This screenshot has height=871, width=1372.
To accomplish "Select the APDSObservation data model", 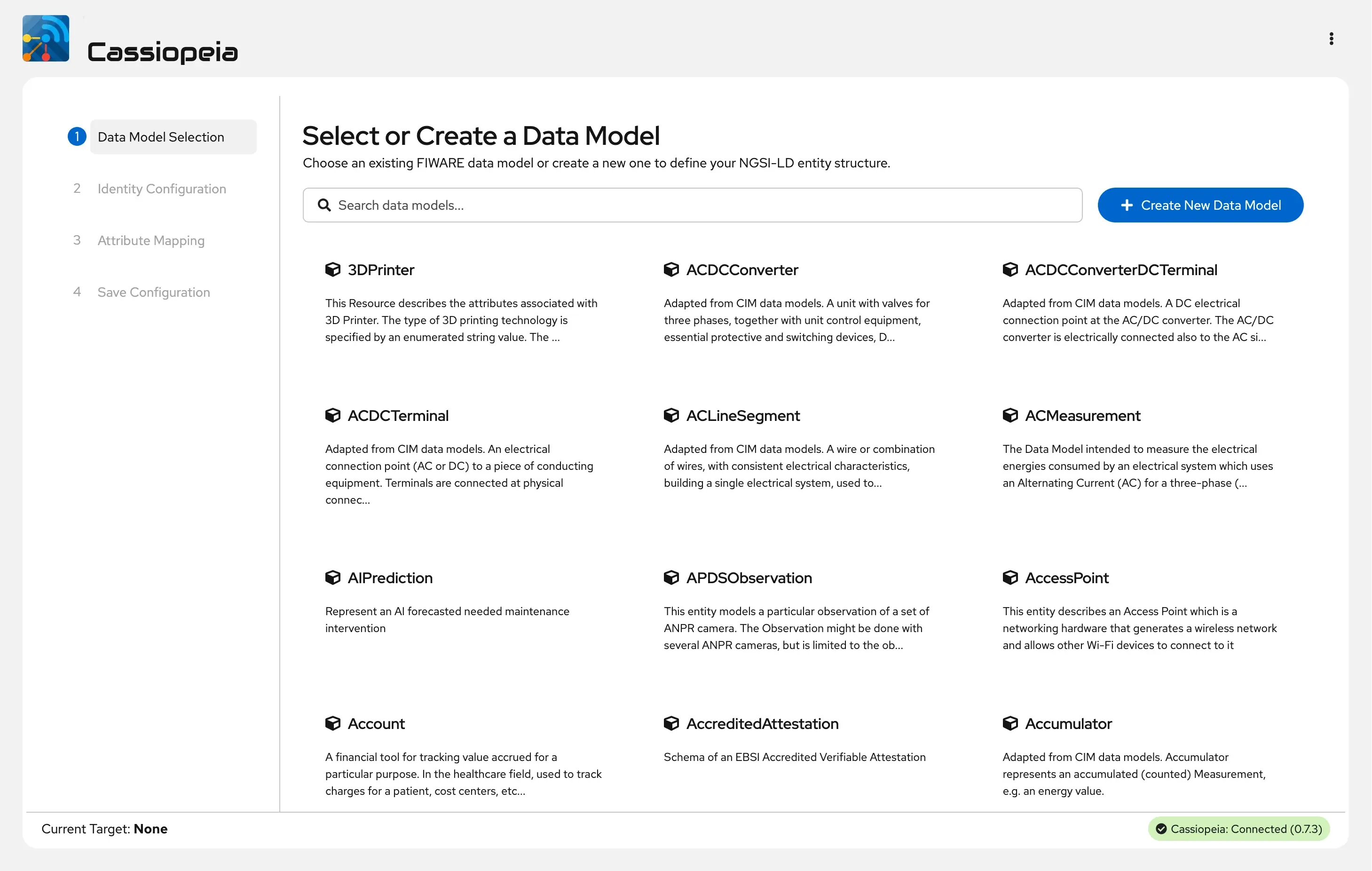I will pos(749,578).
